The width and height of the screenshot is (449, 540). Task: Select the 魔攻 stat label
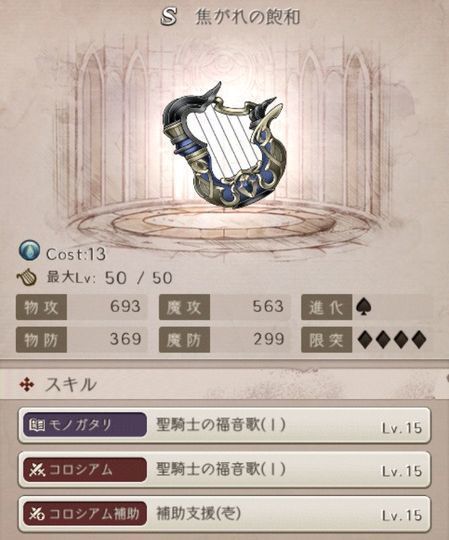[x=184, y=307]
